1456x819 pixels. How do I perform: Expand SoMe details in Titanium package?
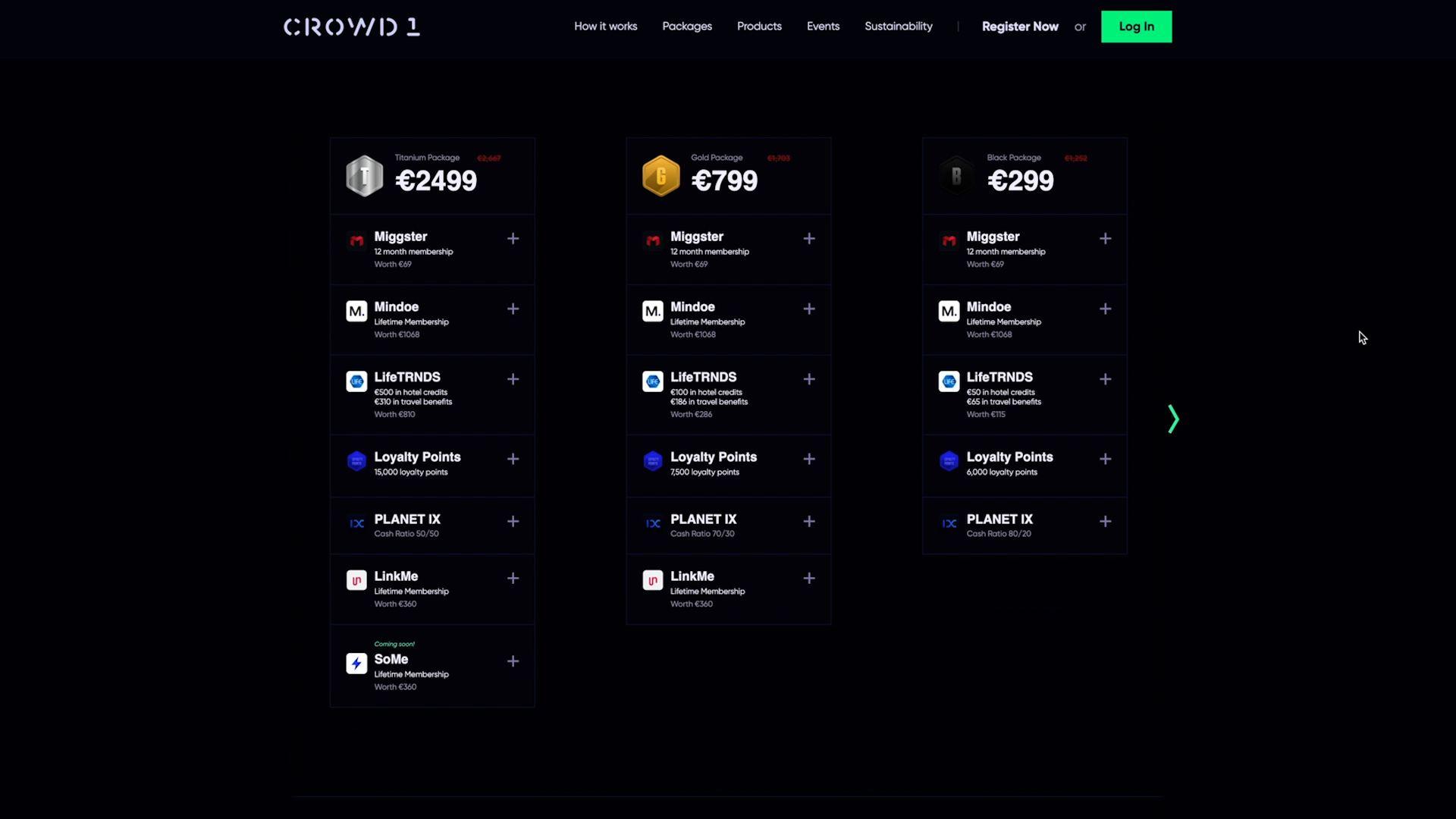(x=513, y=661)
